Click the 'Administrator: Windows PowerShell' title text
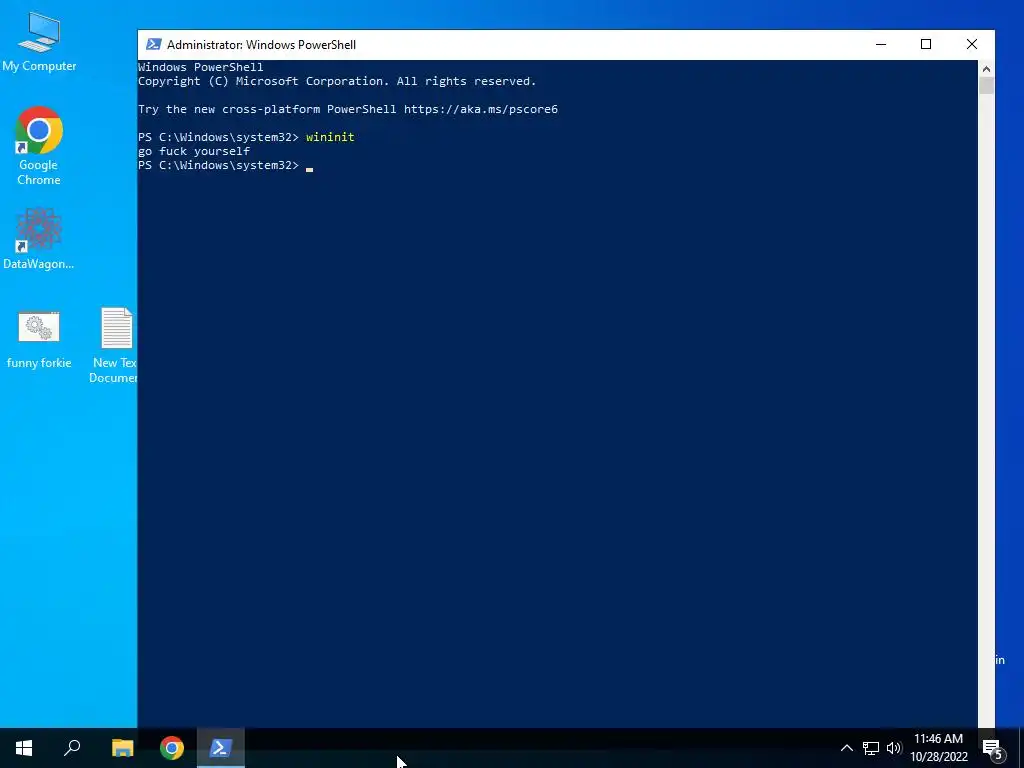 click(x=261, y=44)
